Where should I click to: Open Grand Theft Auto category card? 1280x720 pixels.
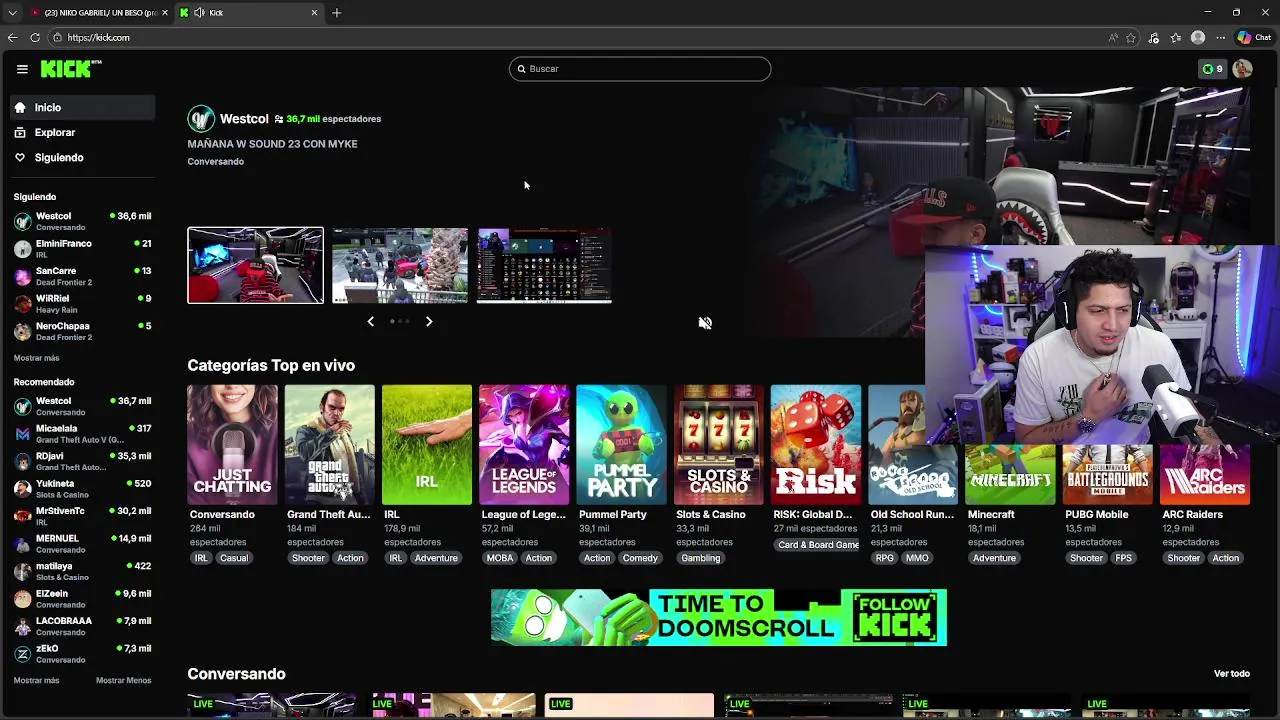coord(330,445)
